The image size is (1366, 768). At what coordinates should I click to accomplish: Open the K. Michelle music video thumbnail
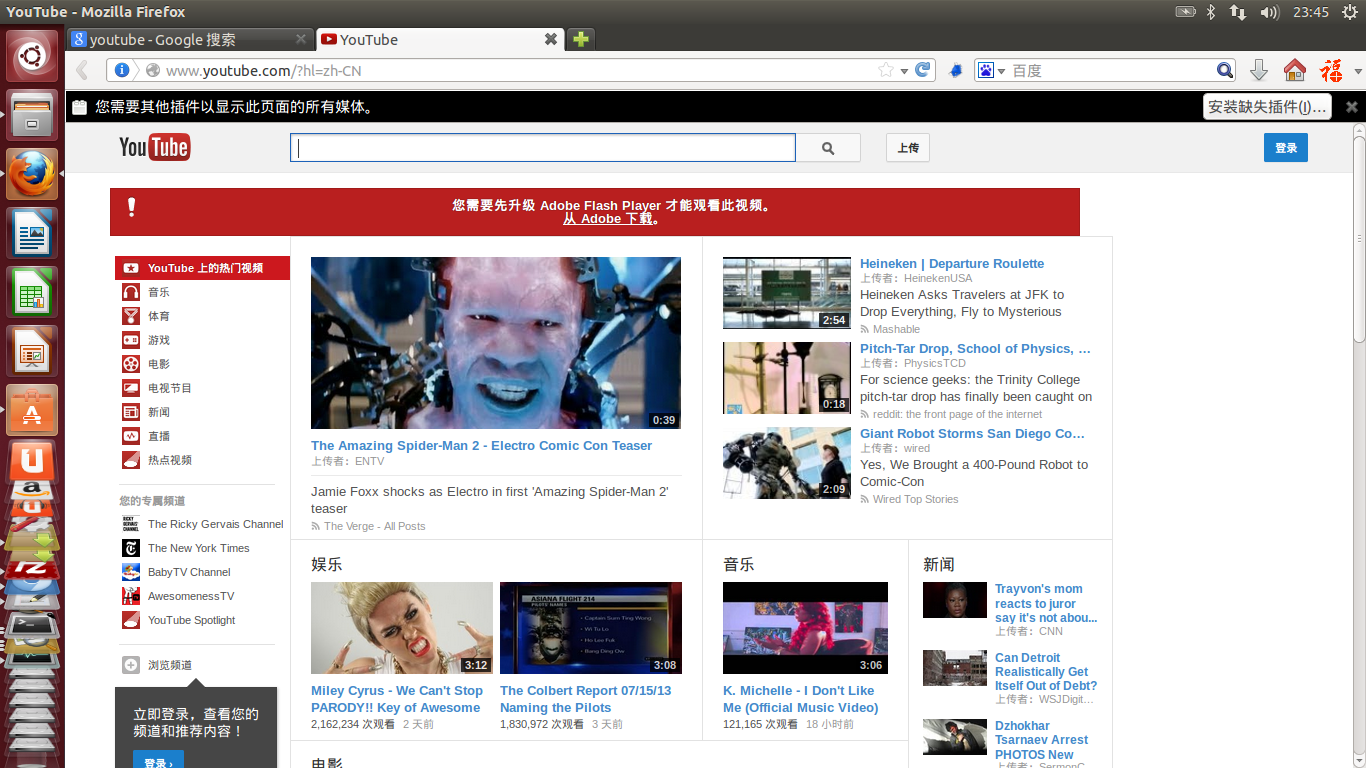click(x=805, y=628)
